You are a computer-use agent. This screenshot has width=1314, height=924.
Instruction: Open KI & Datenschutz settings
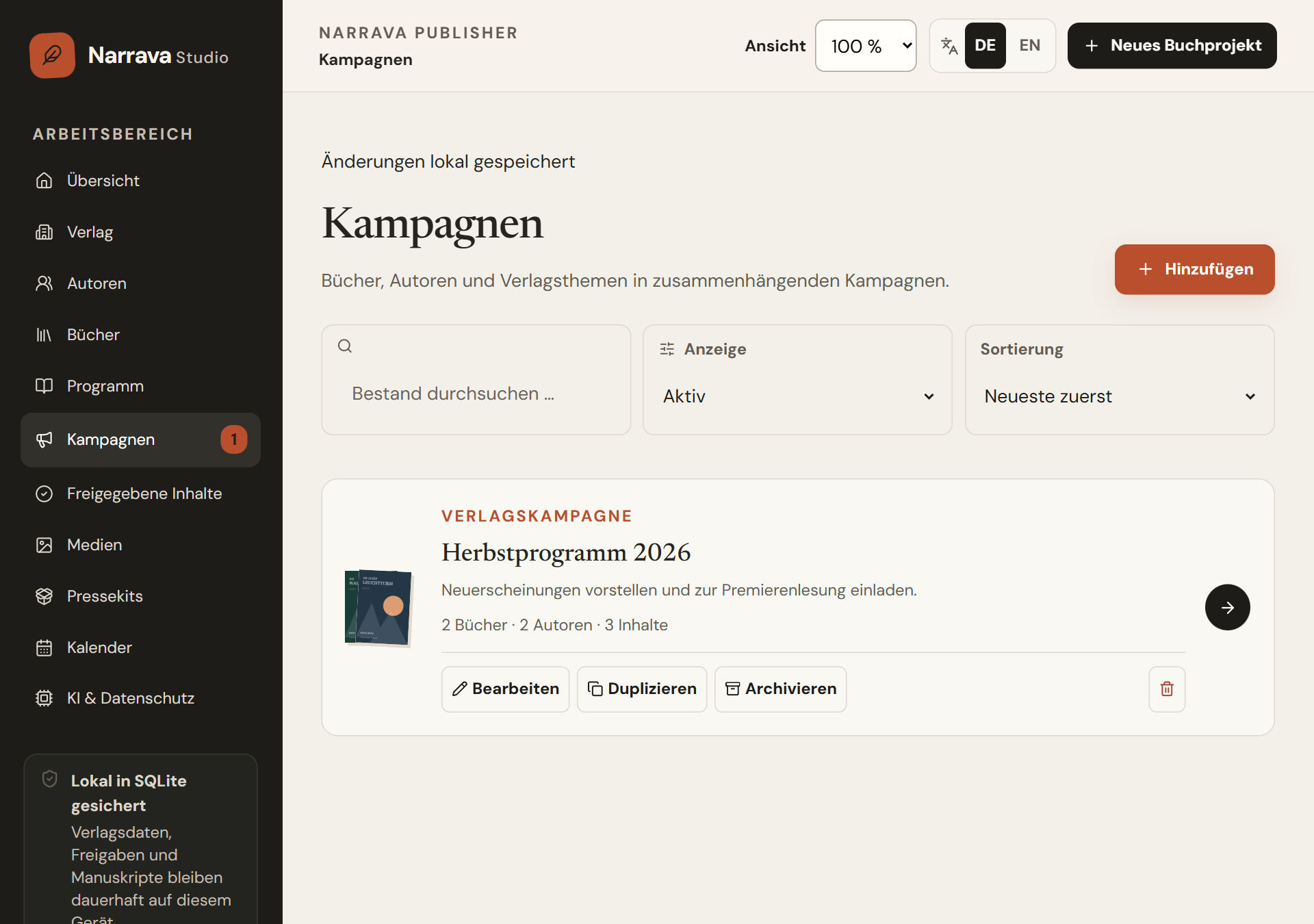coord(140,698)
